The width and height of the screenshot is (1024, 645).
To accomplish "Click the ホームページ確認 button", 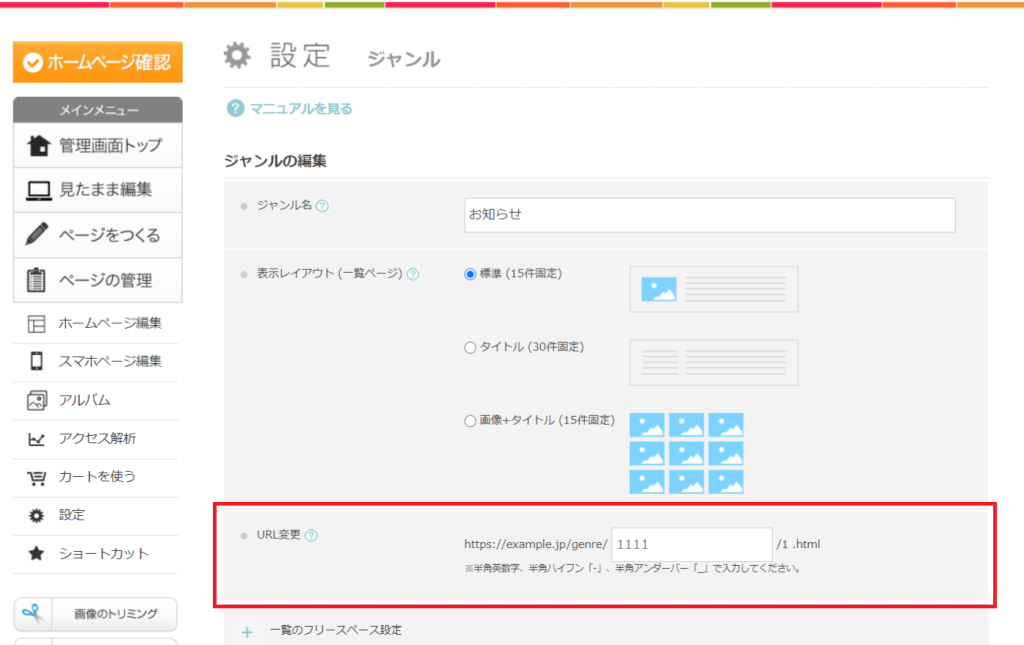I will 96,62.
